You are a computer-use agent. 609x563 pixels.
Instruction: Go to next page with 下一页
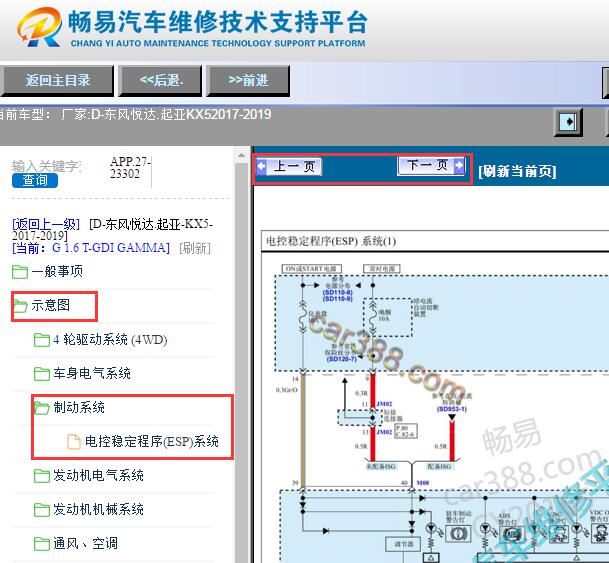pyautogui.click(x=431, y=165)
